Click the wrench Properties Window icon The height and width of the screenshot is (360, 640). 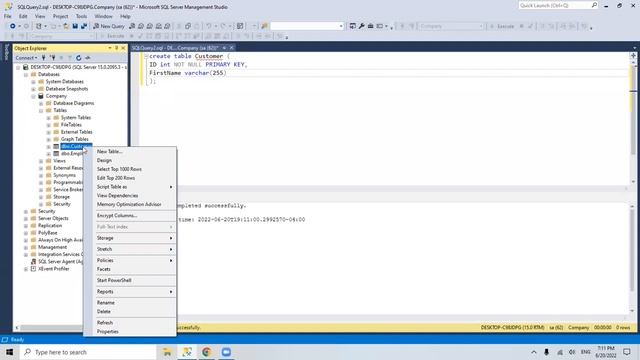click(362, 26)
